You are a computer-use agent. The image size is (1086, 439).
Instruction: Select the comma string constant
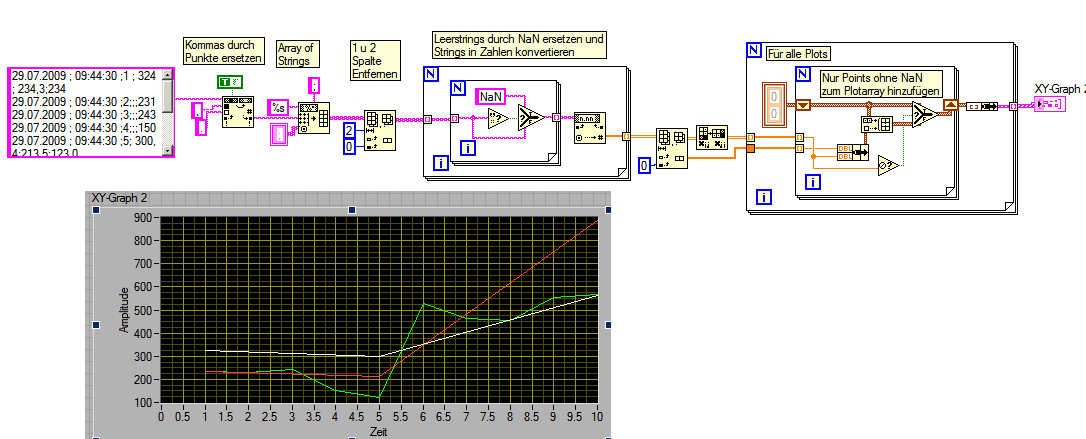point(197,110)
